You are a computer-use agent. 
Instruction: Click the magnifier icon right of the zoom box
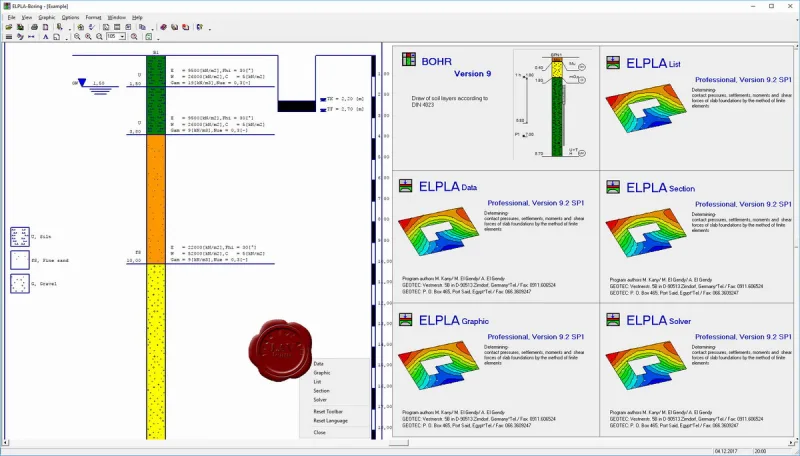(x=134, y=37)
